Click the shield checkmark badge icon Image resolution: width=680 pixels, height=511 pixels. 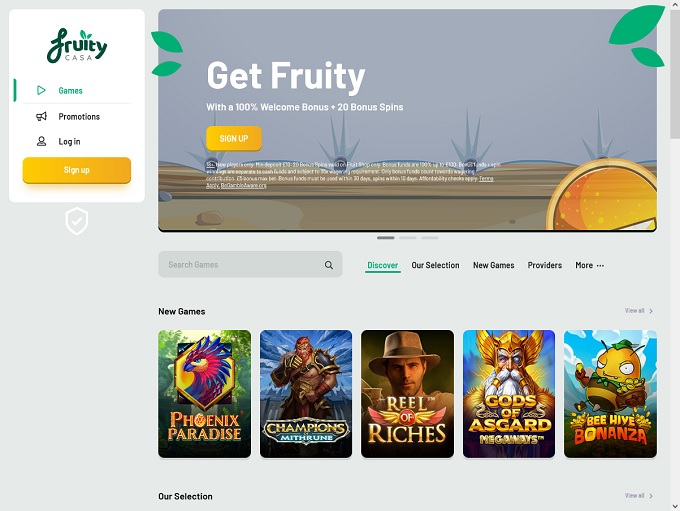coord(77,221)
